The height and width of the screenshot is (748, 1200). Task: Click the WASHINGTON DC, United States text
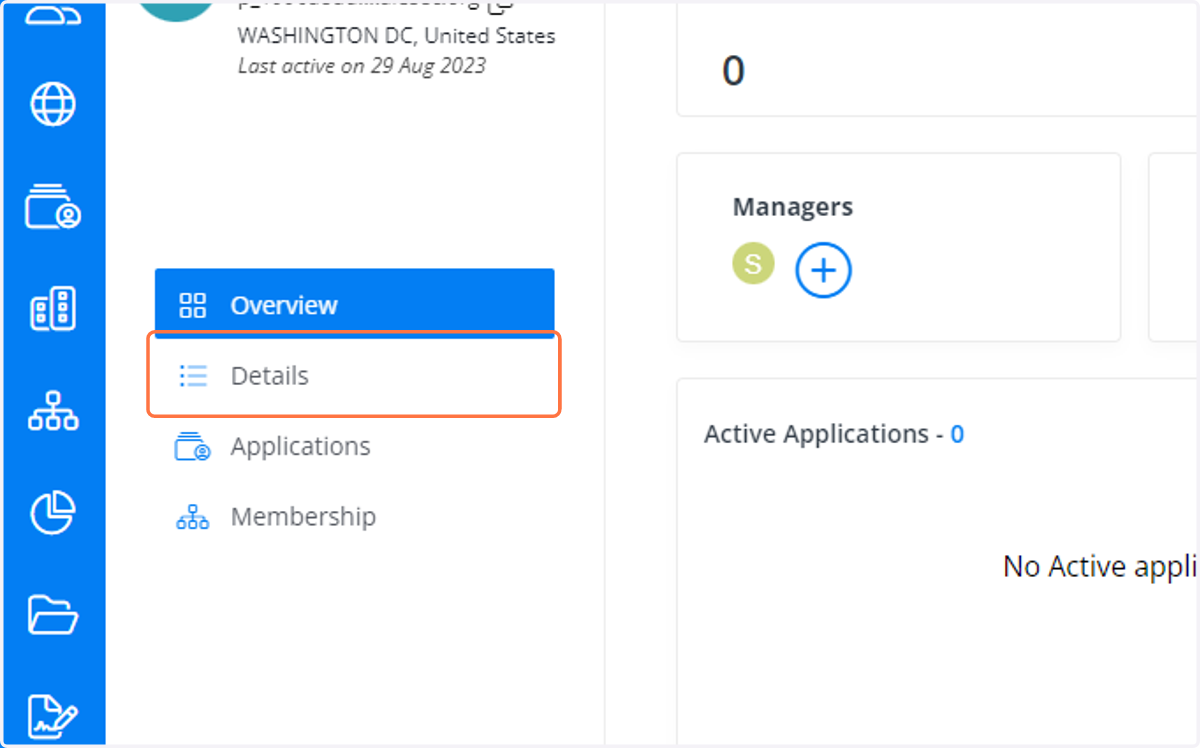point(397,36)
